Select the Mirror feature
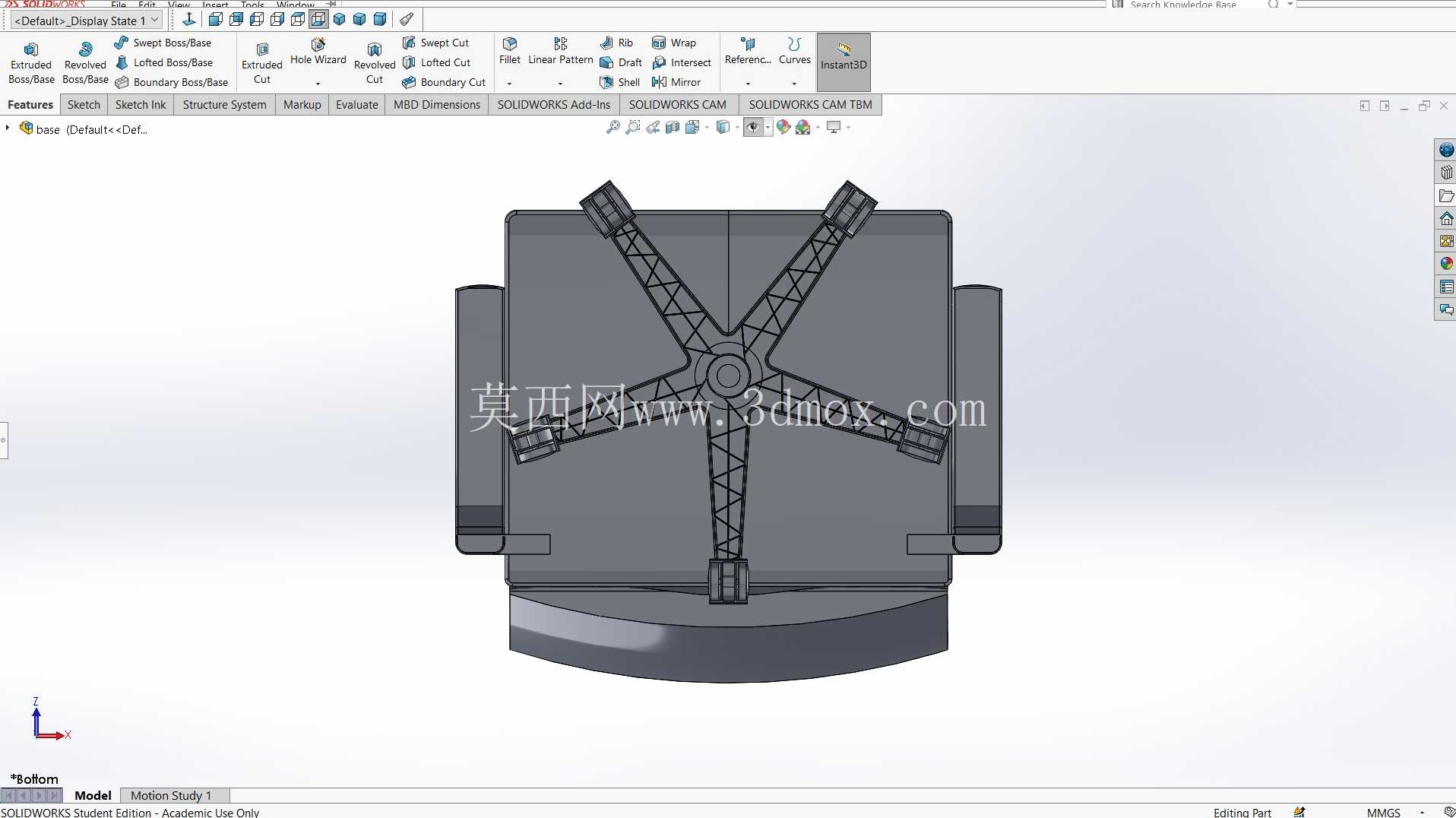The image size is (1456, 818). [676, 82]
